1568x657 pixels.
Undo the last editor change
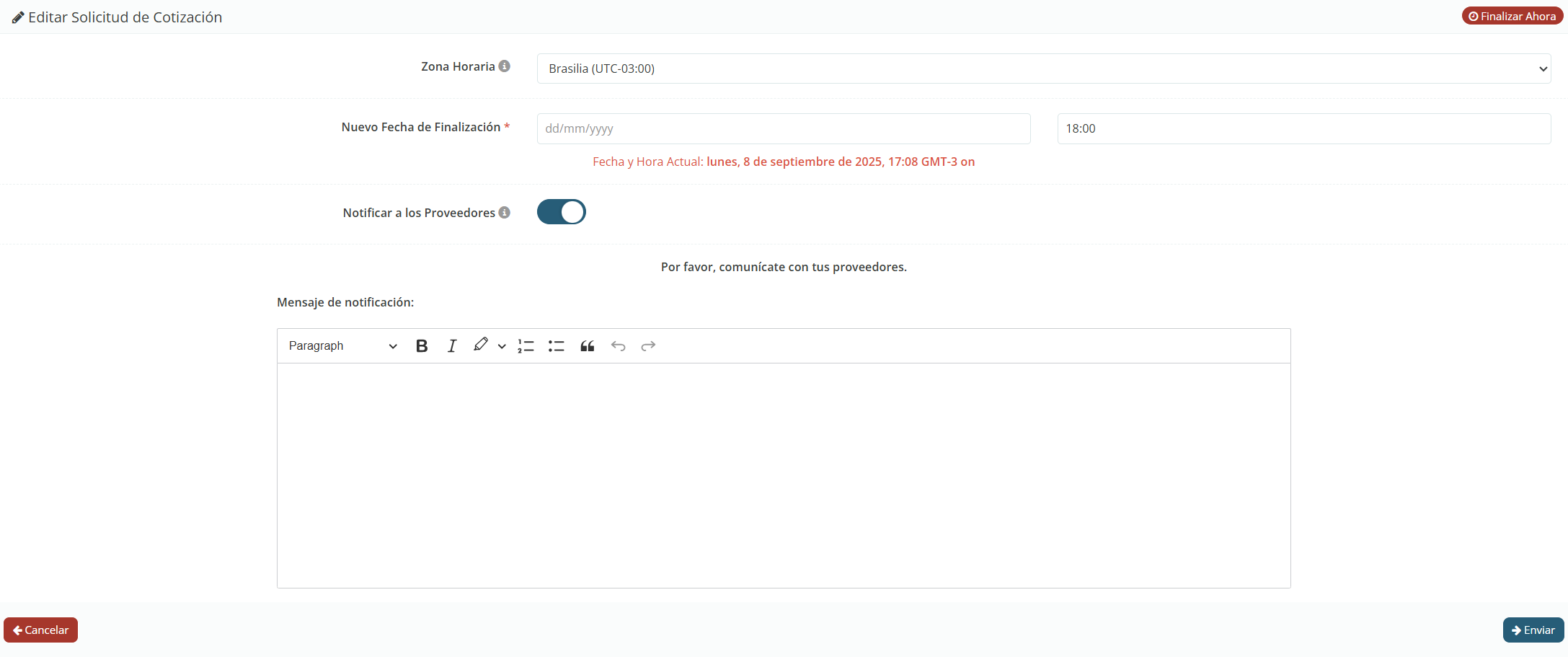coord(618,346)
